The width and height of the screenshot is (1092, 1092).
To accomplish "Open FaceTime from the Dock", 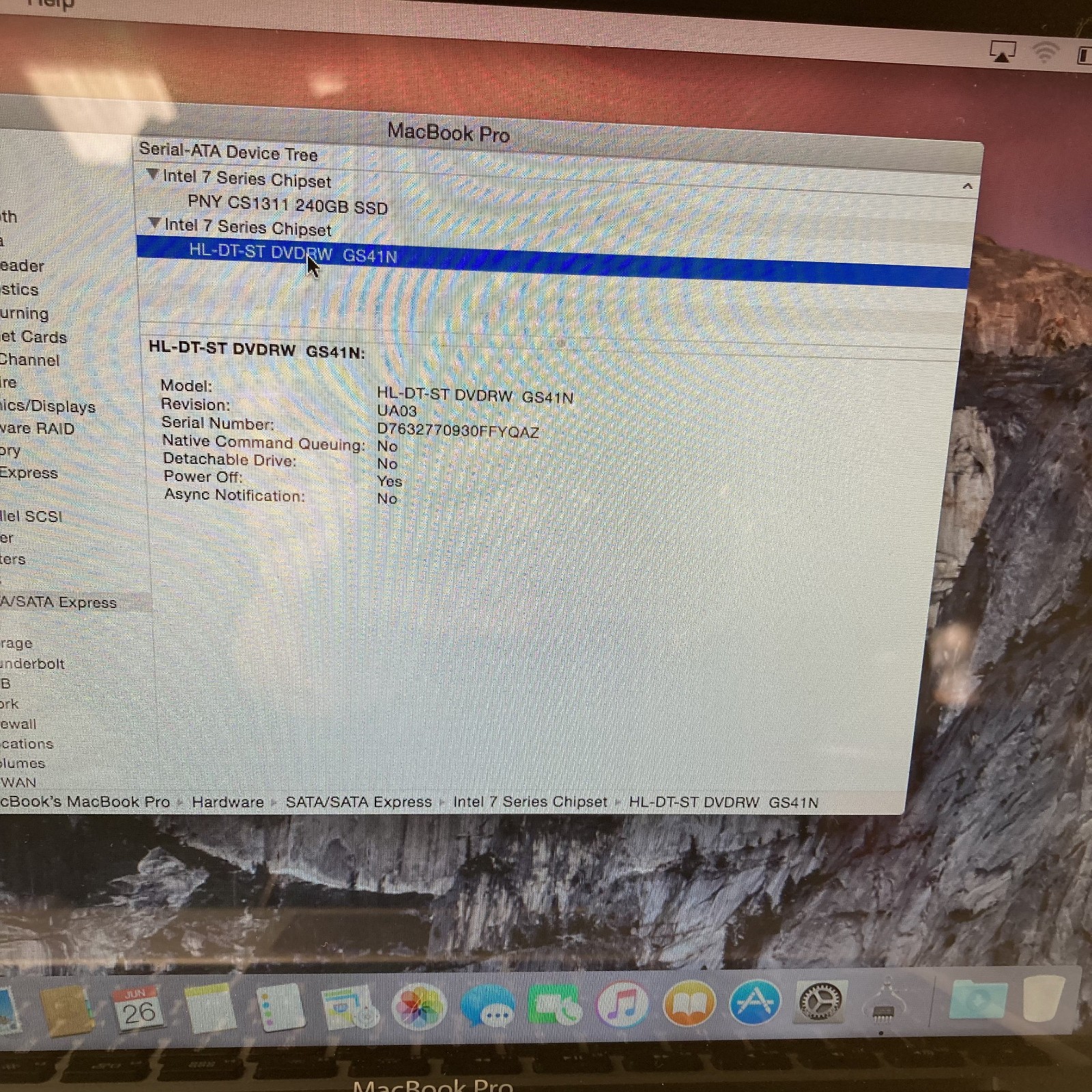I will tap(555, 1005).
